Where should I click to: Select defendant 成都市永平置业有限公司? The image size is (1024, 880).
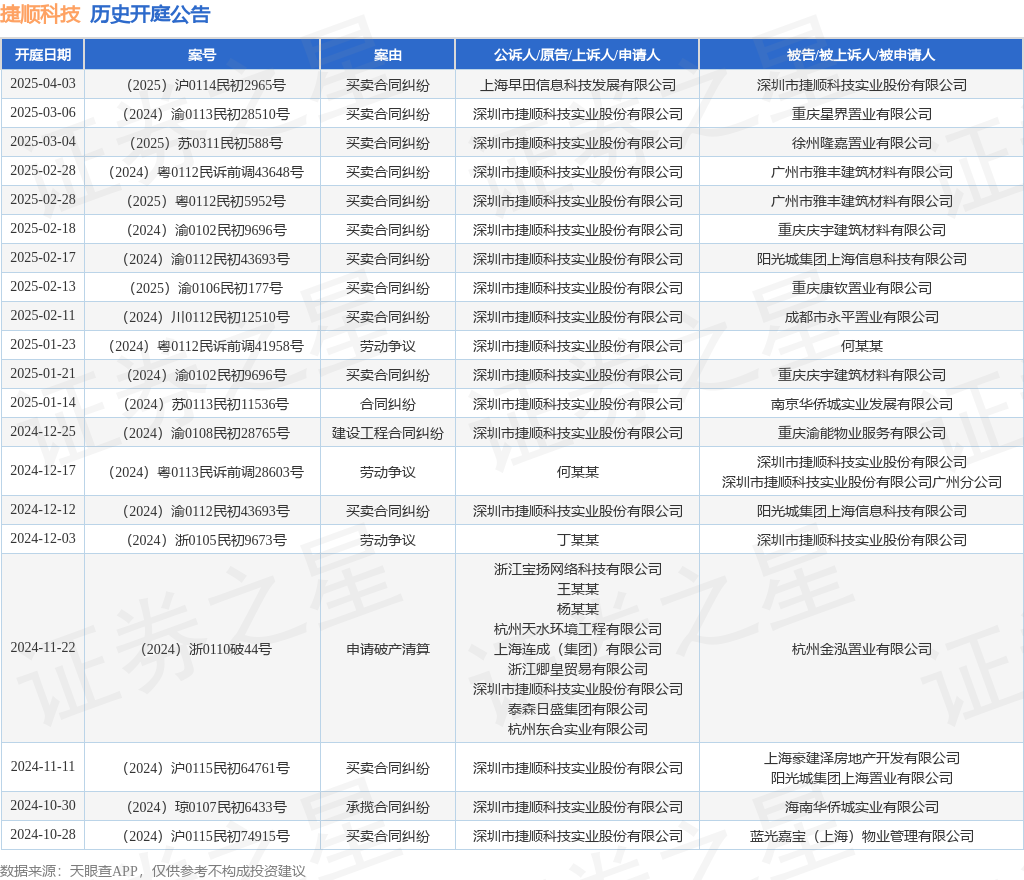tap(861, 317)
